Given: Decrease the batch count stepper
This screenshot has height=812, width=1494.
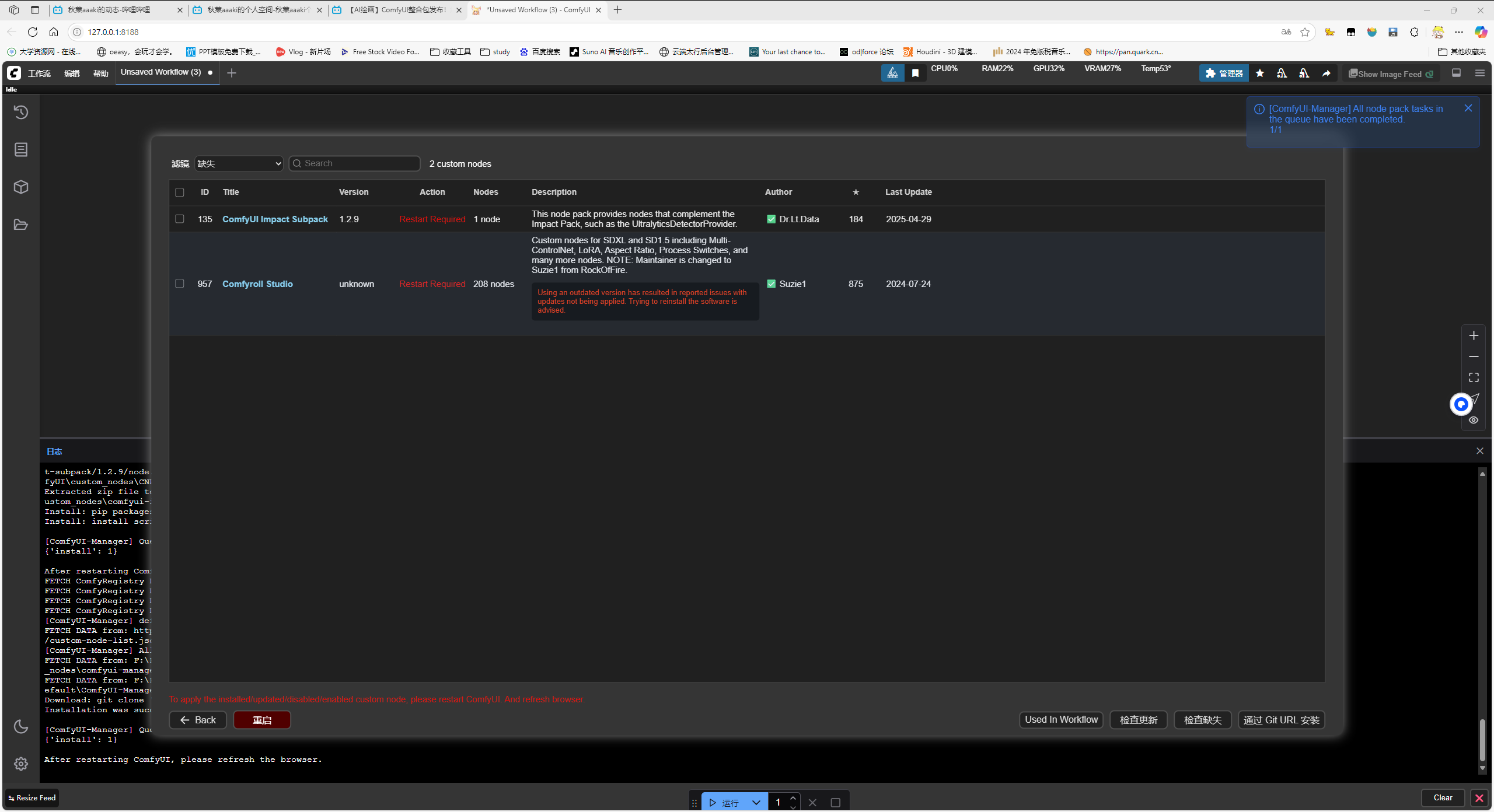Looking at the screenshot, I should coord(793,807).
